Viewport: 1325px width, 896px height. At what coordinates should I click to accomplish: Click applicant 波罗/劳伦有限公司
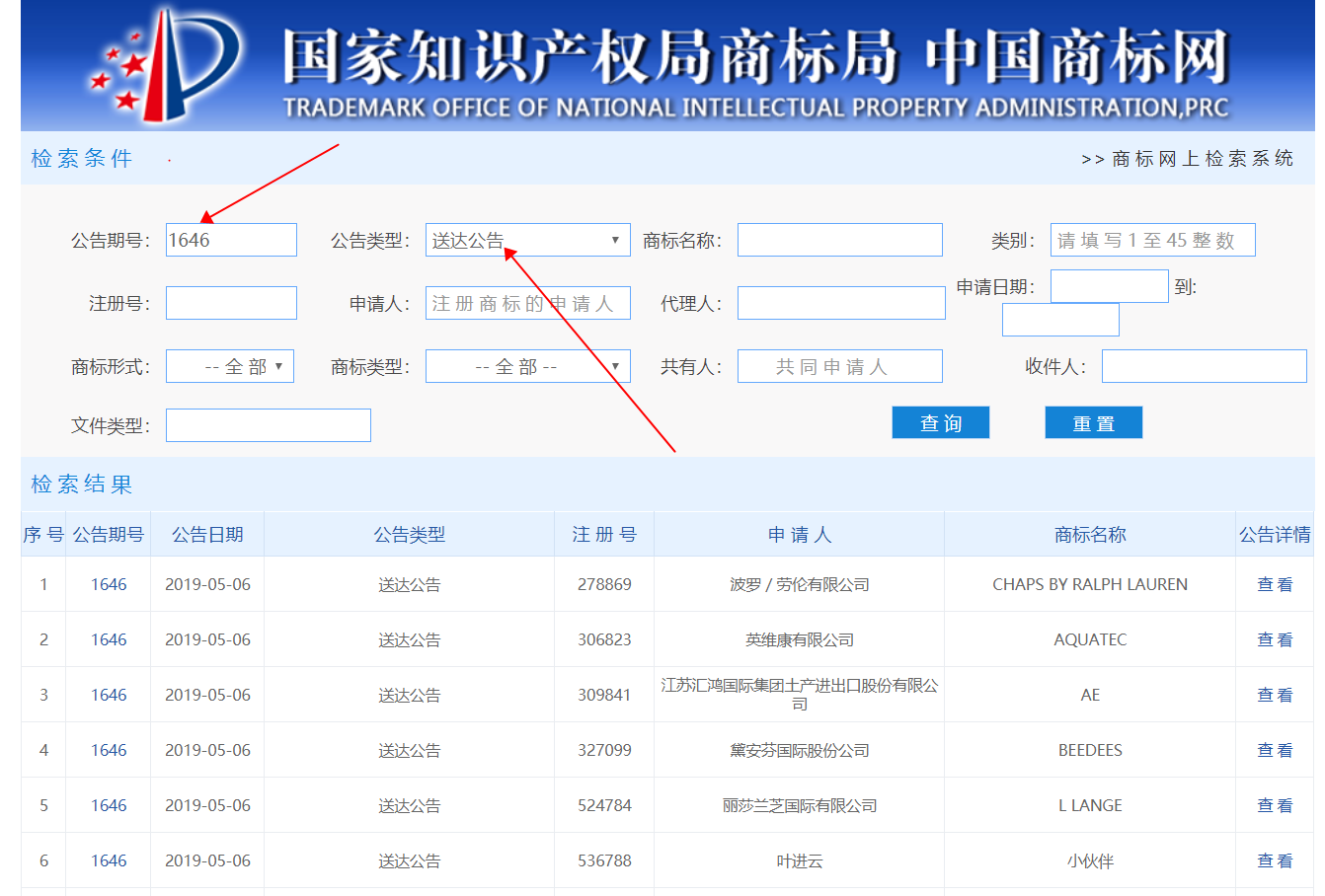coord(800,584)
